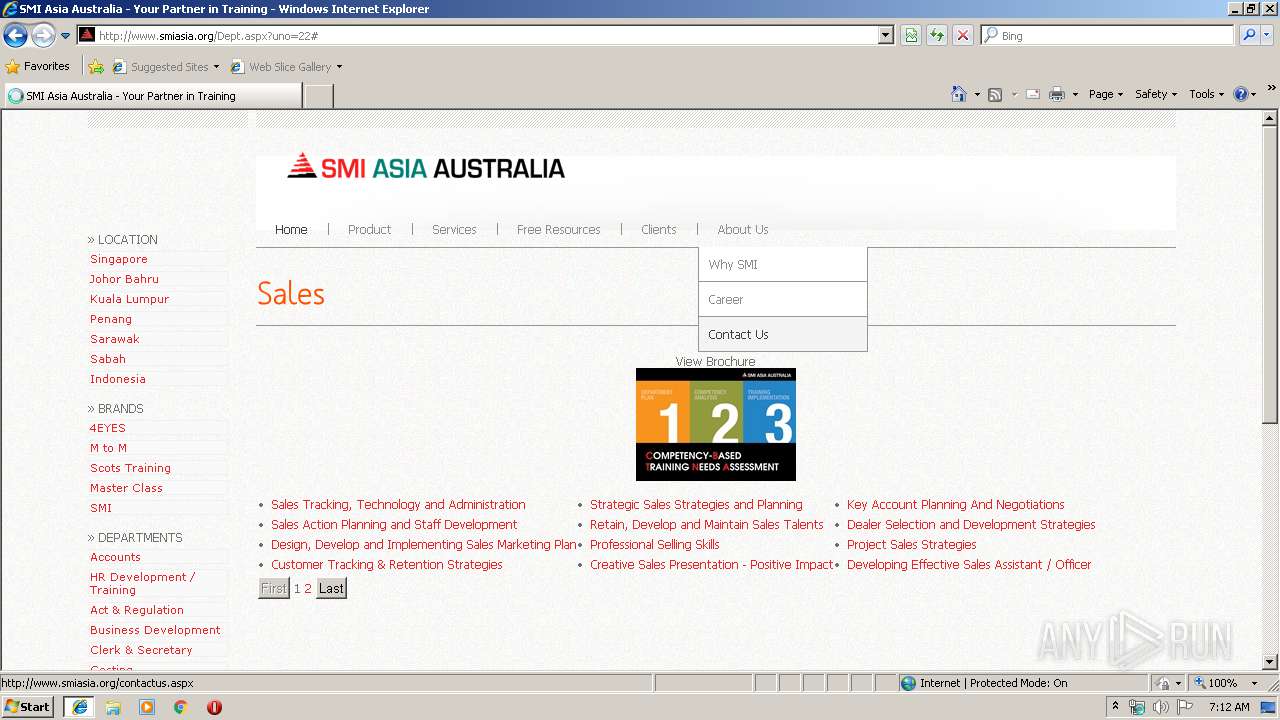Open Bing search provider dropdown arrow
The height and width of the screenshot is (720, 1280).
click(1268, 35)
